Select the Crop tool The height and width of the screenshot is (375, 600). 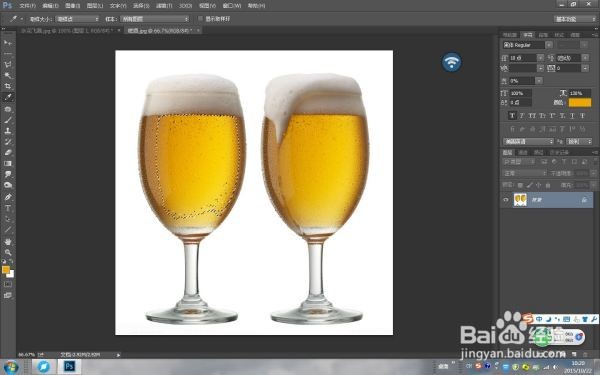tap(8, 86)
